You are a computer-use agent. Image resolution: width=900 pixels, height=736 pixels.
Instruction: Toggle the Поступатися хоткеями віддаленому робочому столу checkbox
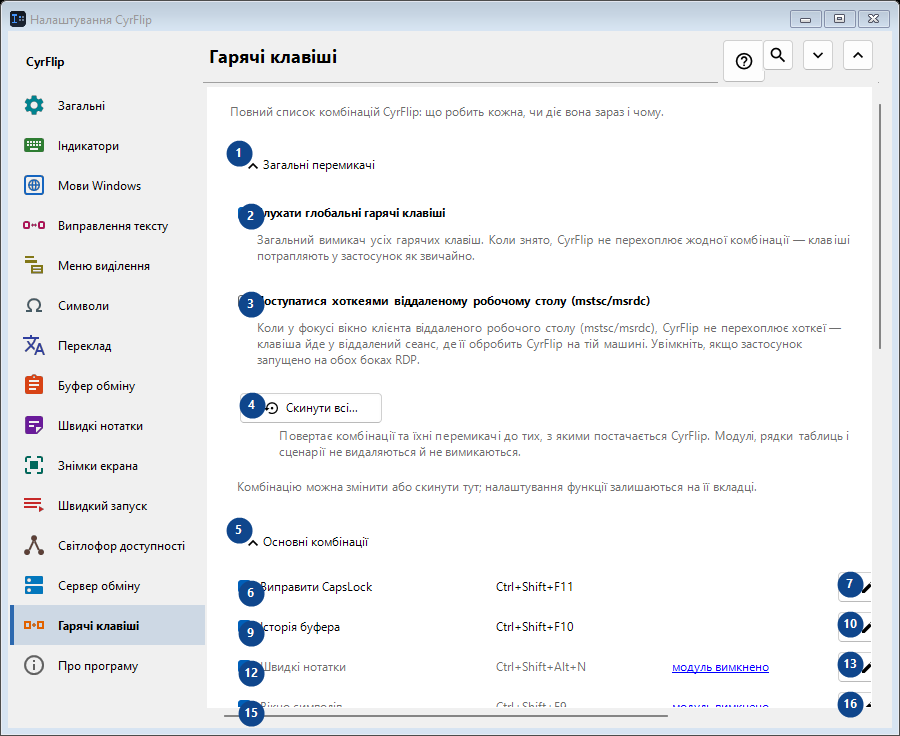click(x=245, y=301)
